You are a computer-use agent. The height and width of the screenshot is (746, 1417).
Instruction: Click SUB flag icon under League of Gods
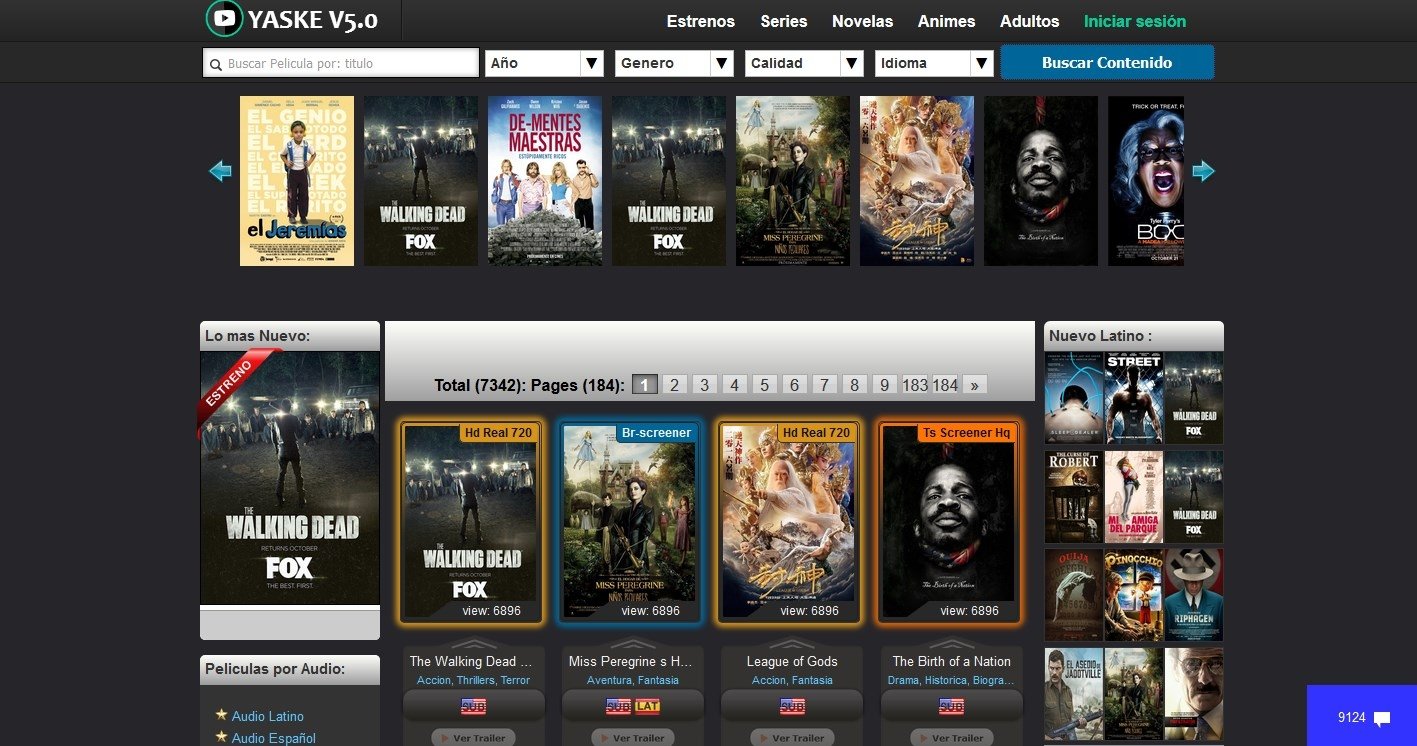[x=792, y=707]
